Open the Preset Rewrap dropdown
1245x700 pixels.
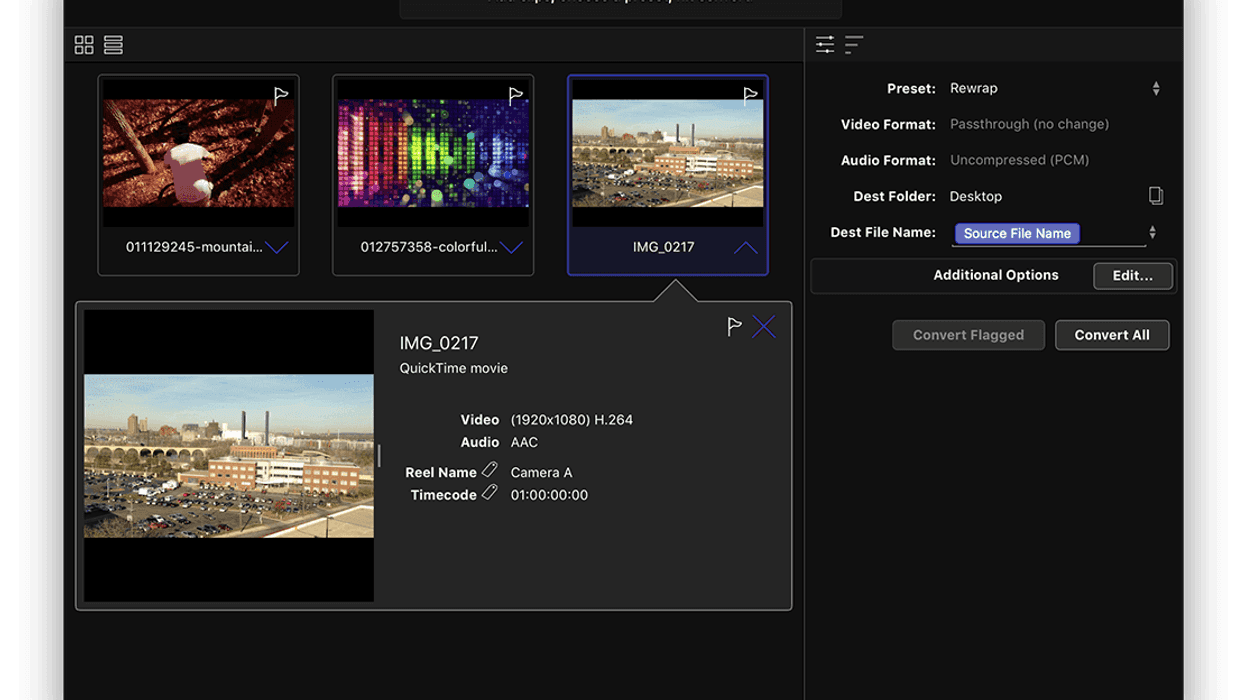(1054, 88)
